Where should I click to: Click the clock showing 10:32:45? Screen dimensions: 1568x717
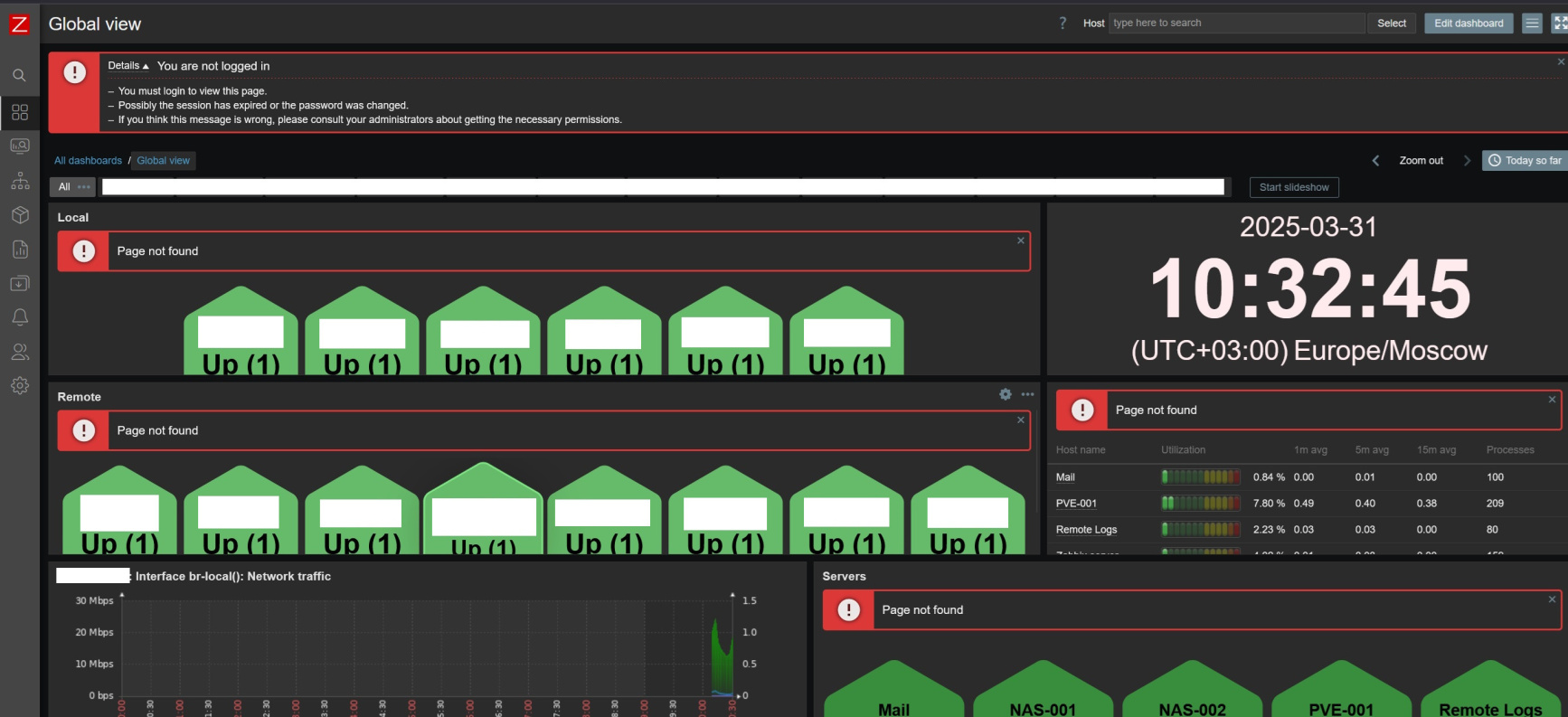pyautogui.click(x=1310, y=289)
